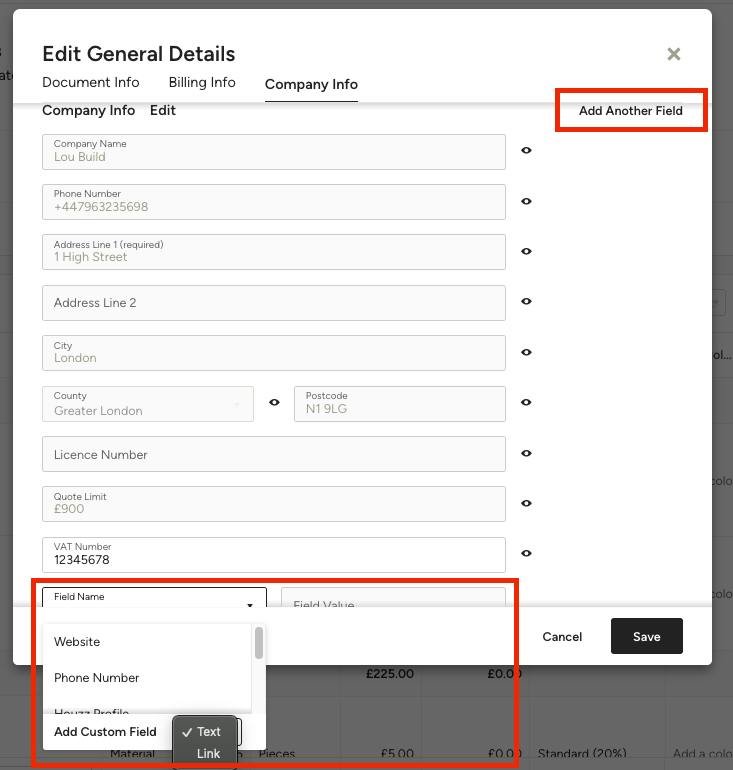This screenshot has width=733, height=770.
Task: Choose Phone Number from the field name list
Action: click(147, 678)
